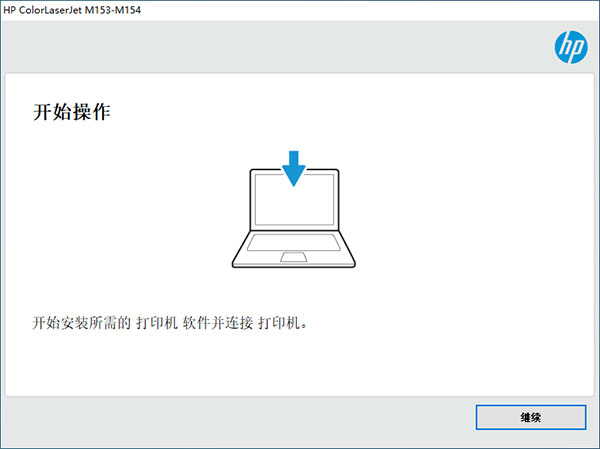Click the 软件并连接 text in the description
The height and width of the screenshot is (449, 600).
(217, 323)
